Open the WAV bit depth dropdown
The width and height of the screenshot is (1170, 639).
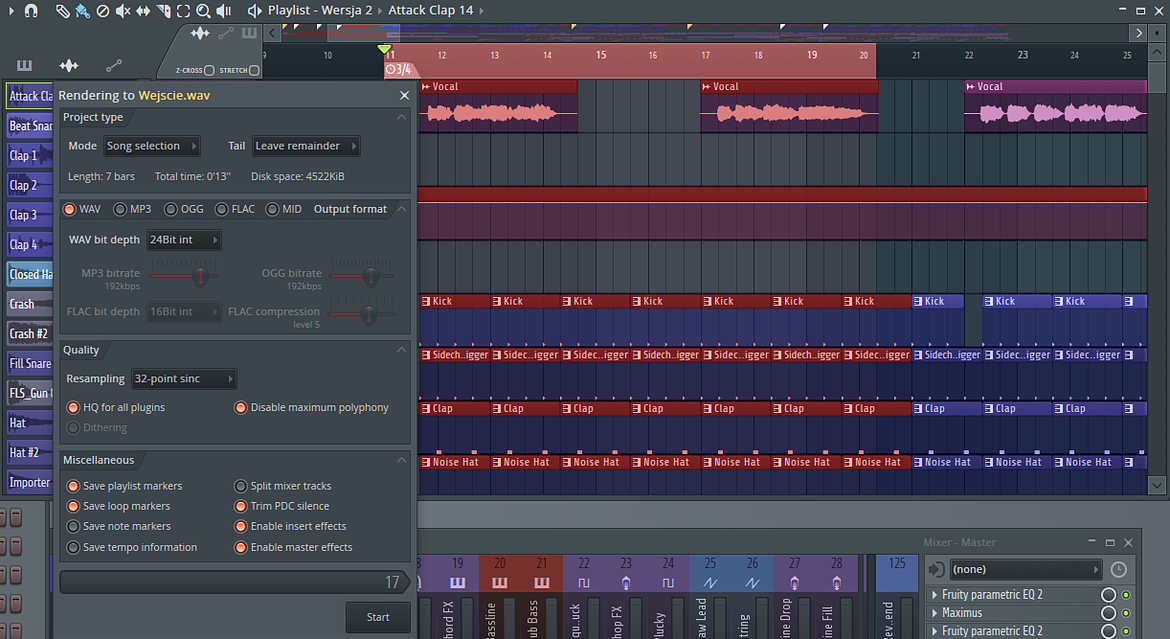[x=184, y=240]
